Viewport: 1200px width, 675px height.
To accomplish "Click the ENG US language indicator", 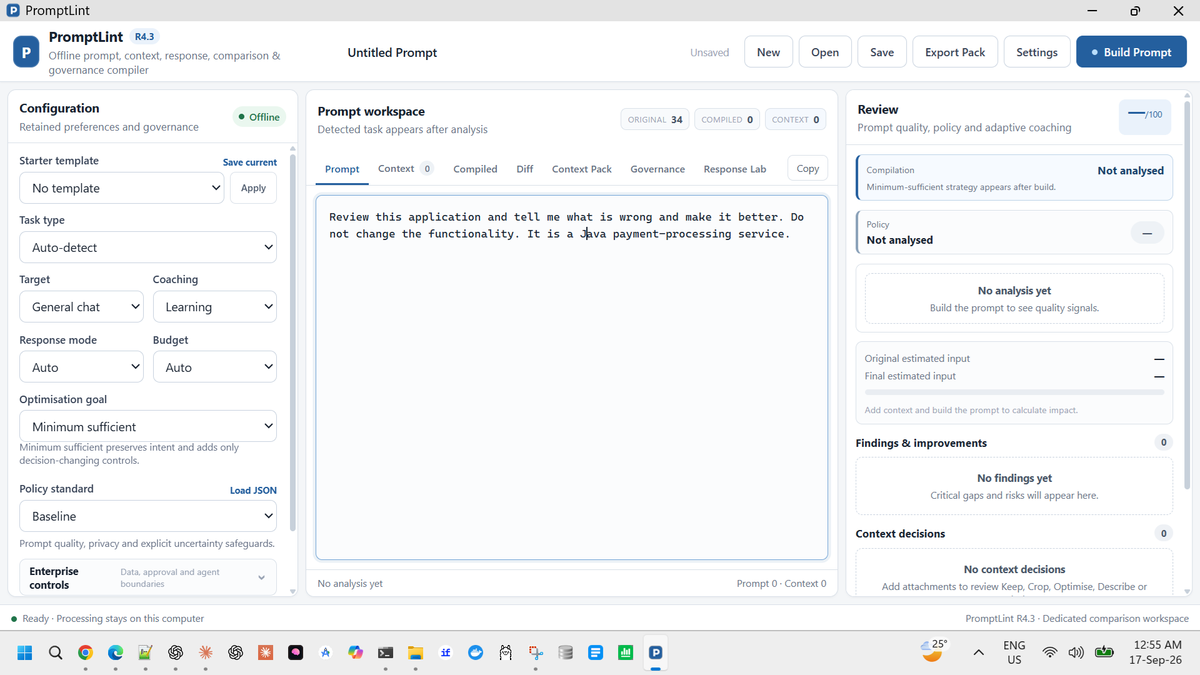I will [x=1014, y=653].
